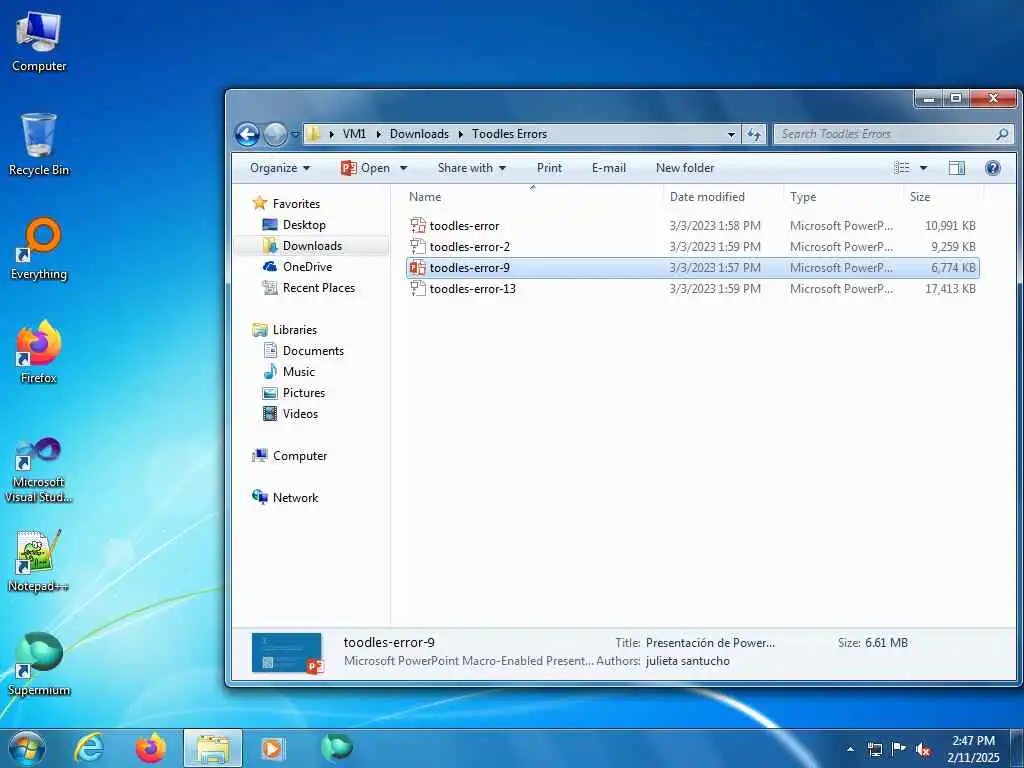Launch Internet Explorer from the taskbar
Image resolution: width=1024 pixels, height=768 pixels.
tap(88, 748)
